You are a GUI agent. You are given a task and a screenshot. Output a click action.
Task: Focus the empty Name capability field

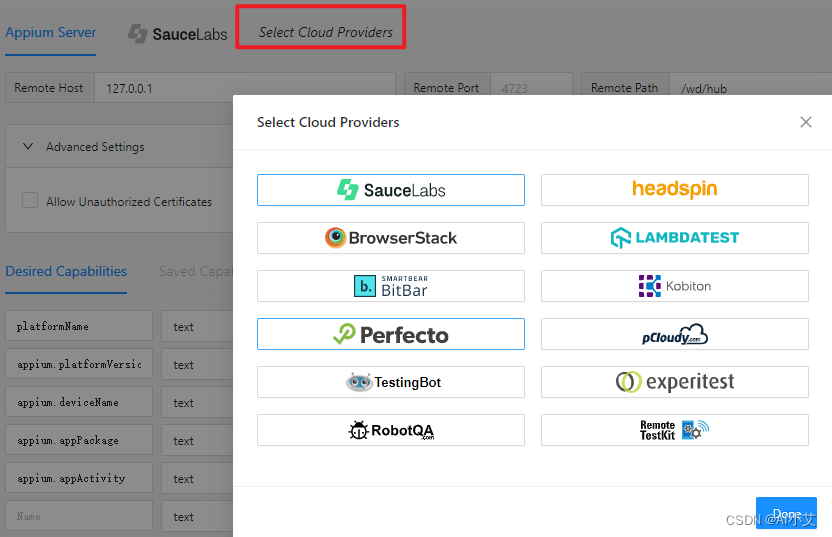point(79,516)
